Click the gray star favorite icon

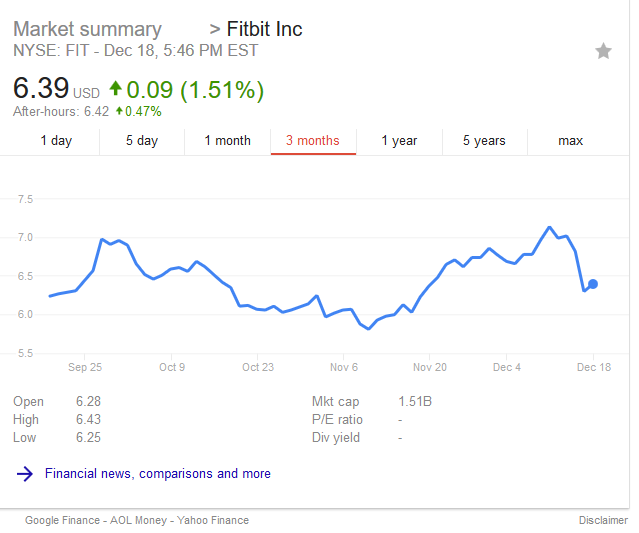click(x=603, y=51)
